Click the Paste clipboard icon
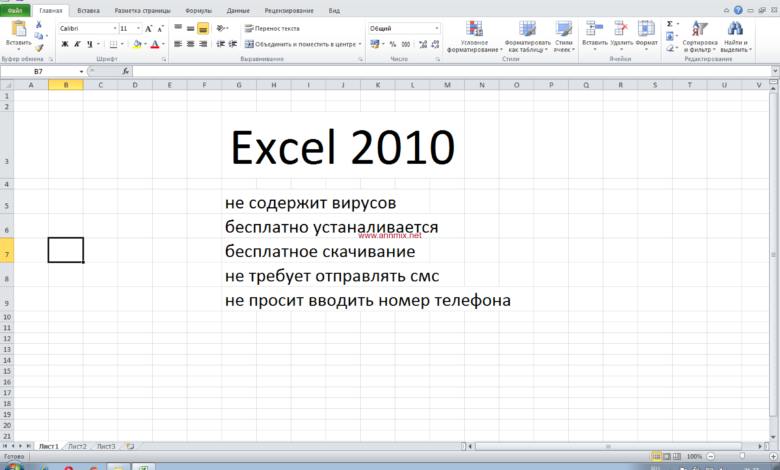The width and height of the screenshot is (780, 470). tap(18, 28)
